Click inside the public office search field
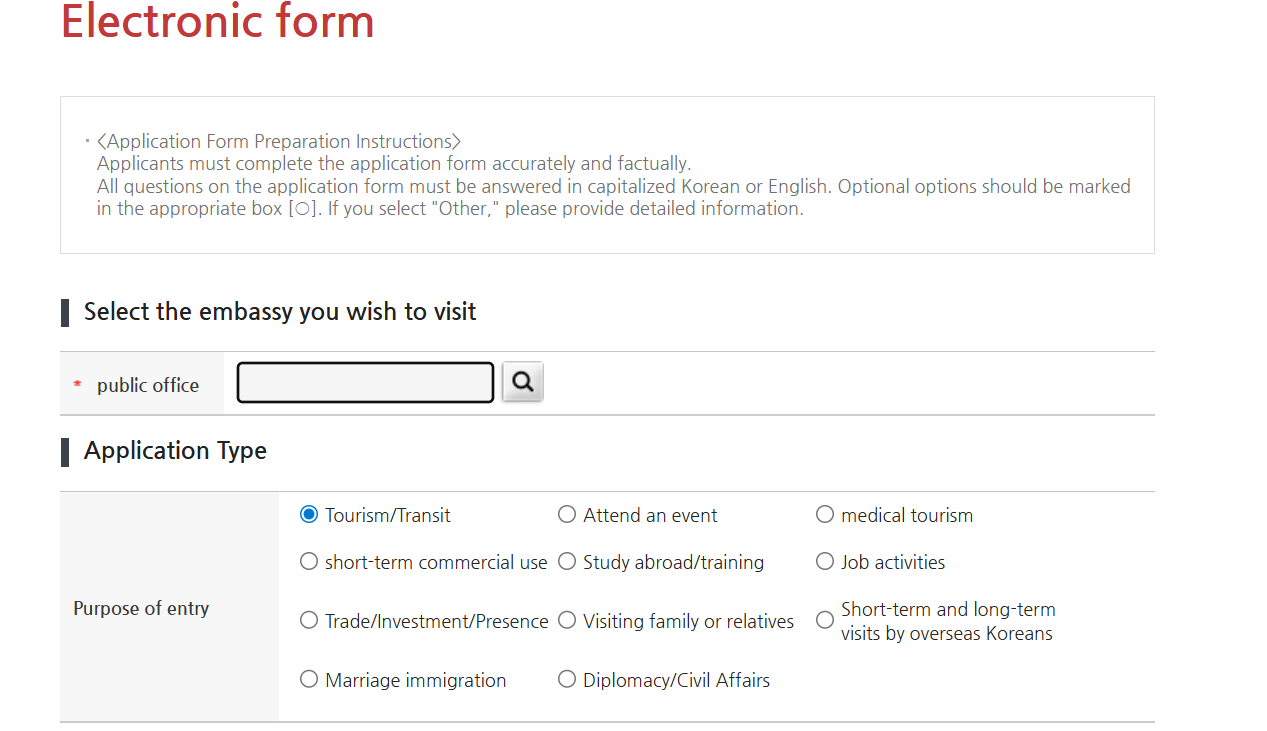The width and height of the screenshot is (1267, 731). click(x=364, y=381)
